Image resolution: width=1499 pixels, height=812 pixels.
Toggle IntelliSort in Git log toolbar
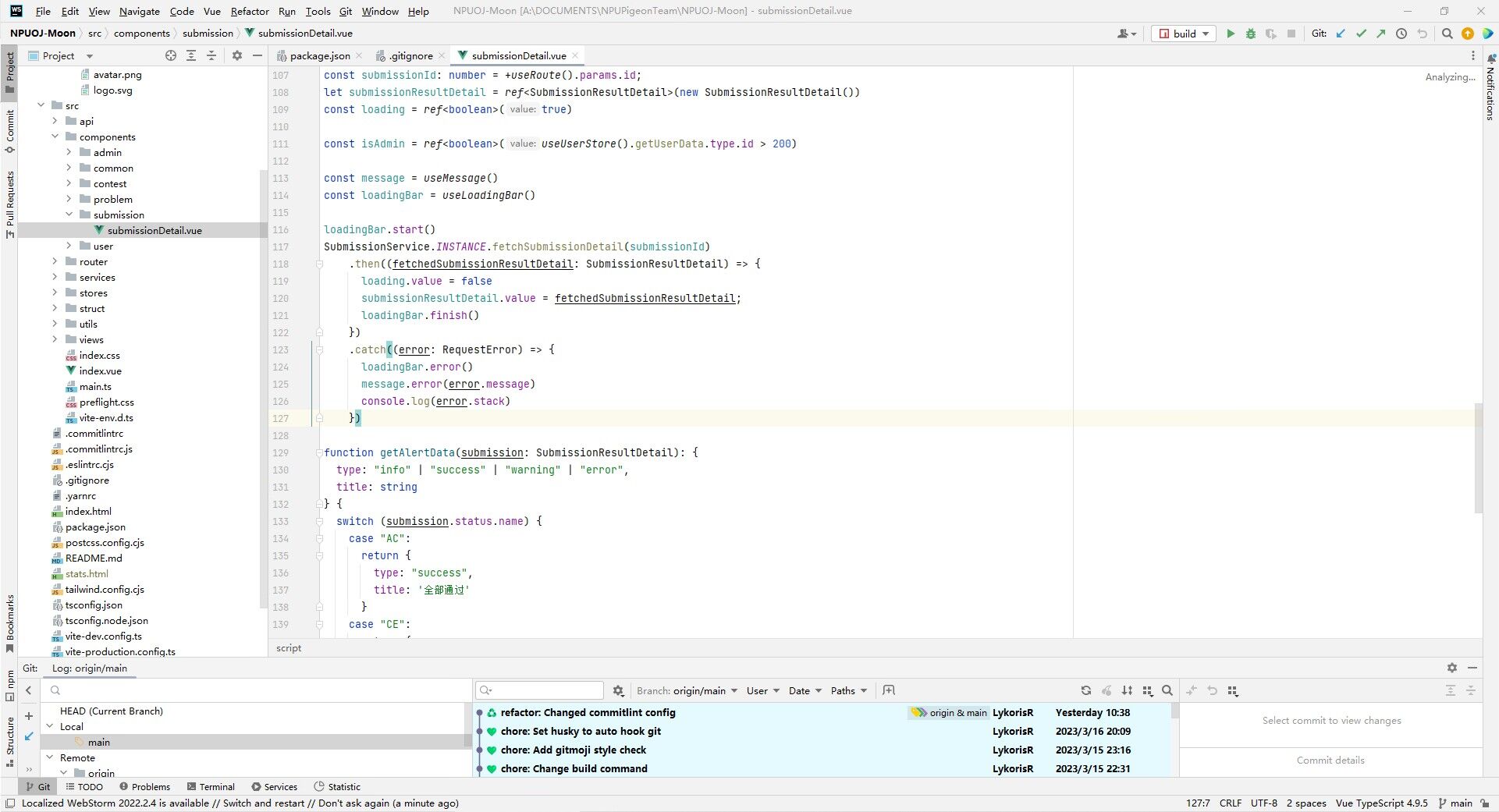[1127, 690]
